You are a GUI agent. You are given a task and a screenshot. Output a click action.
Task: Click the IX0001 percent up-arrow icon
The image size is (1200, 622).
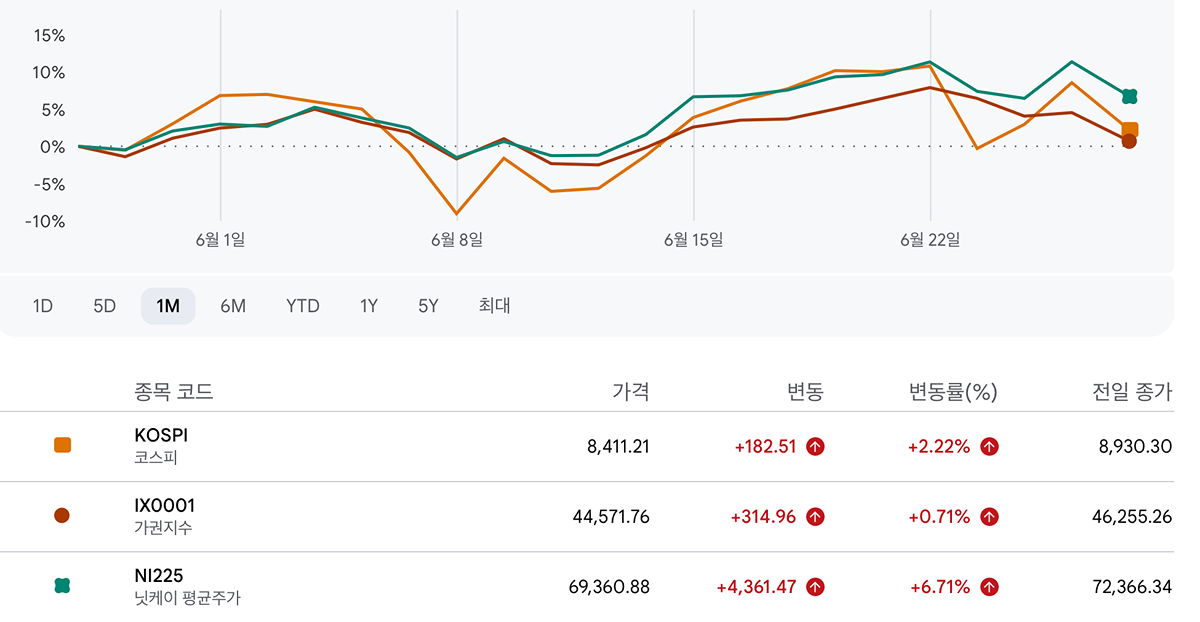[989, 517]
